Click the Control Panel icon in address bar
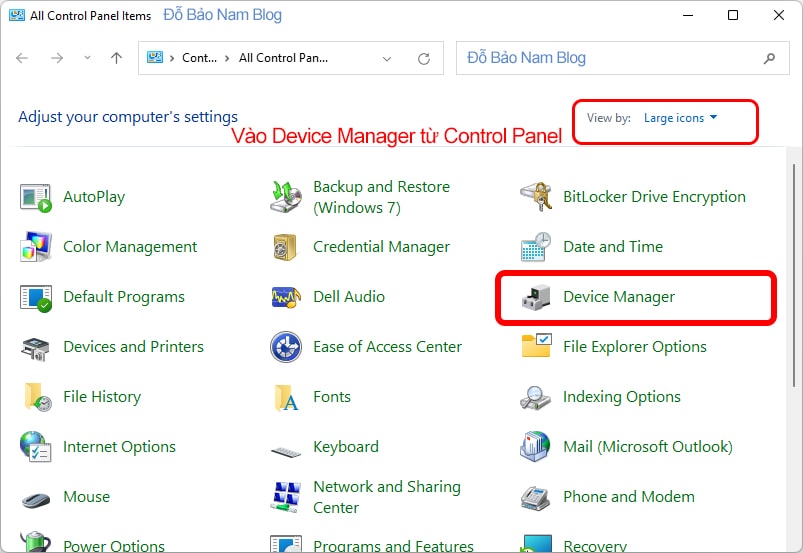 point(155,57)
